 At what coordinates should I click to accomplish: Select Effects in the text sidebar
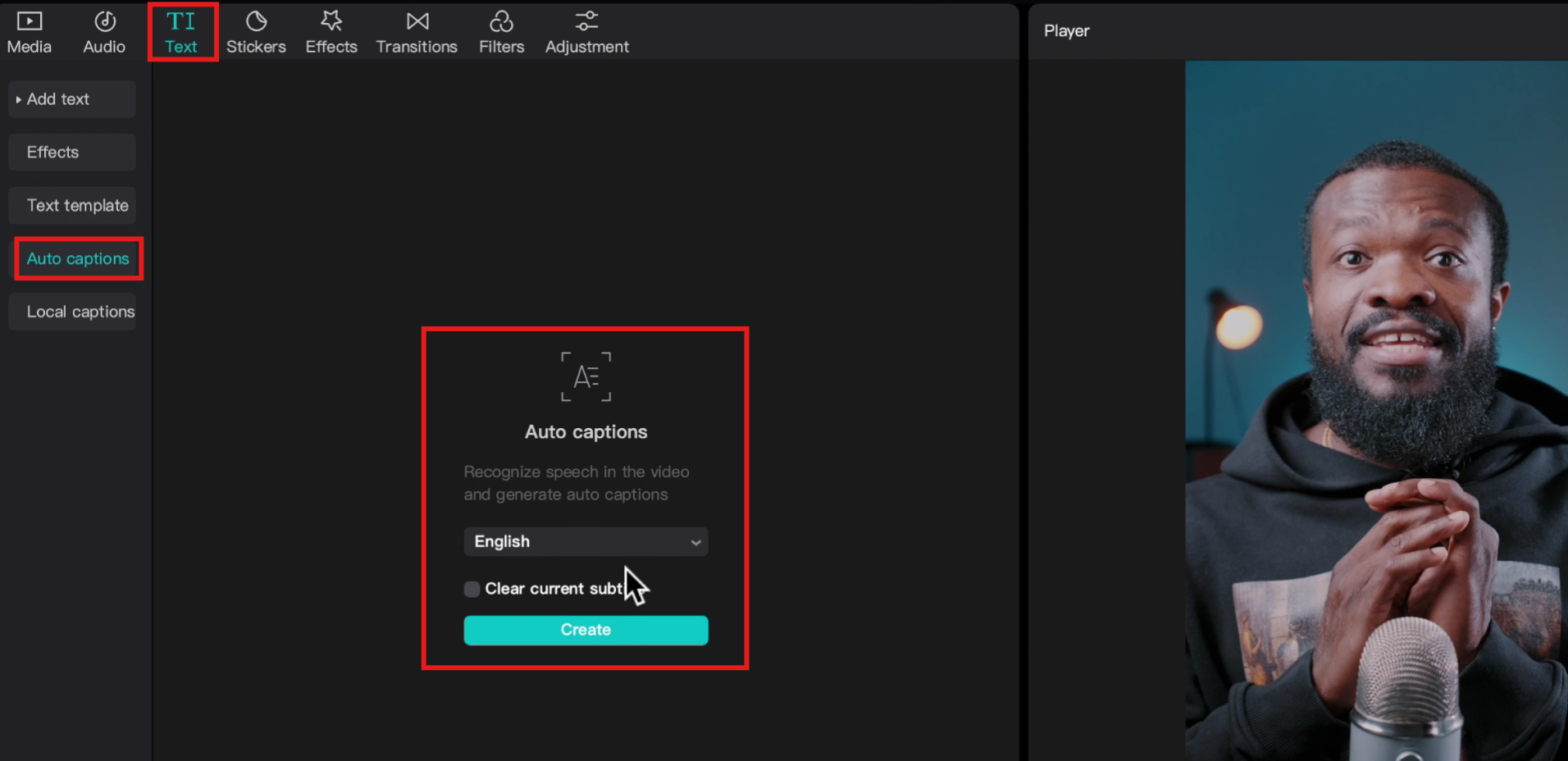coord(72,153)
